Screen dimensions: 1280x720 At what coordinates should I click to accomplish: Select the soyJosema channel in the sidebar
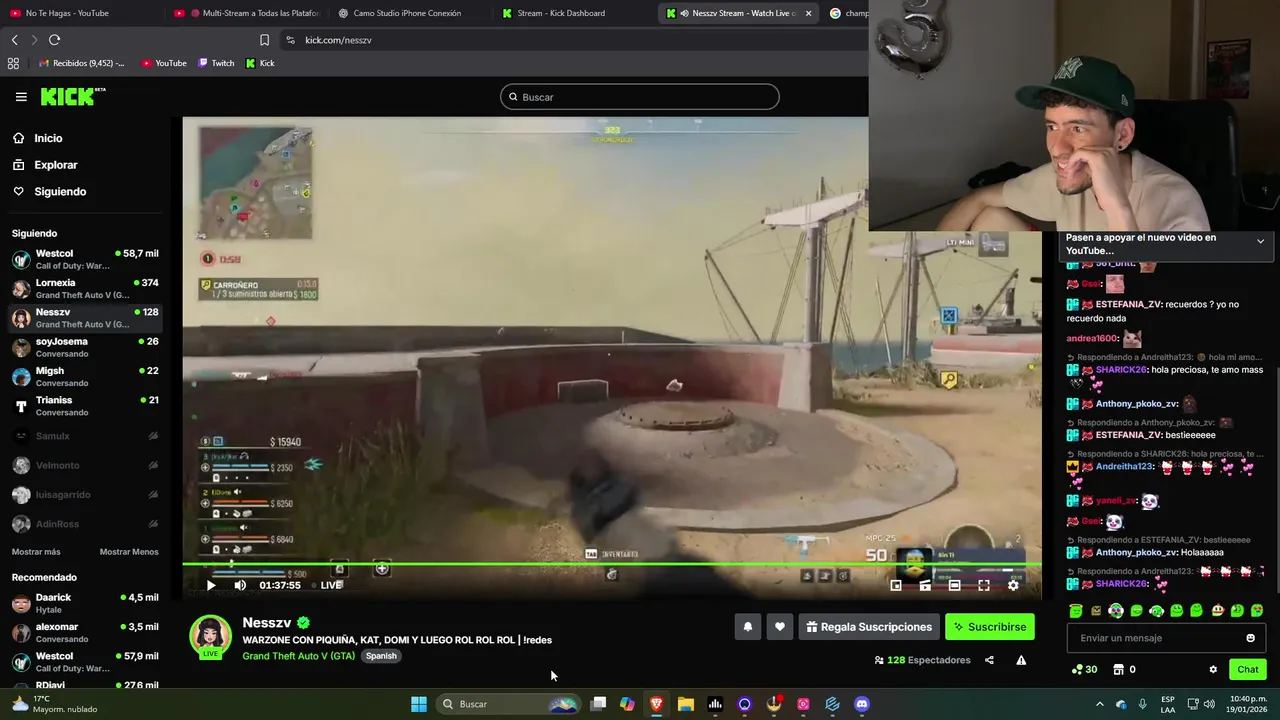click(x=85, y=347)
